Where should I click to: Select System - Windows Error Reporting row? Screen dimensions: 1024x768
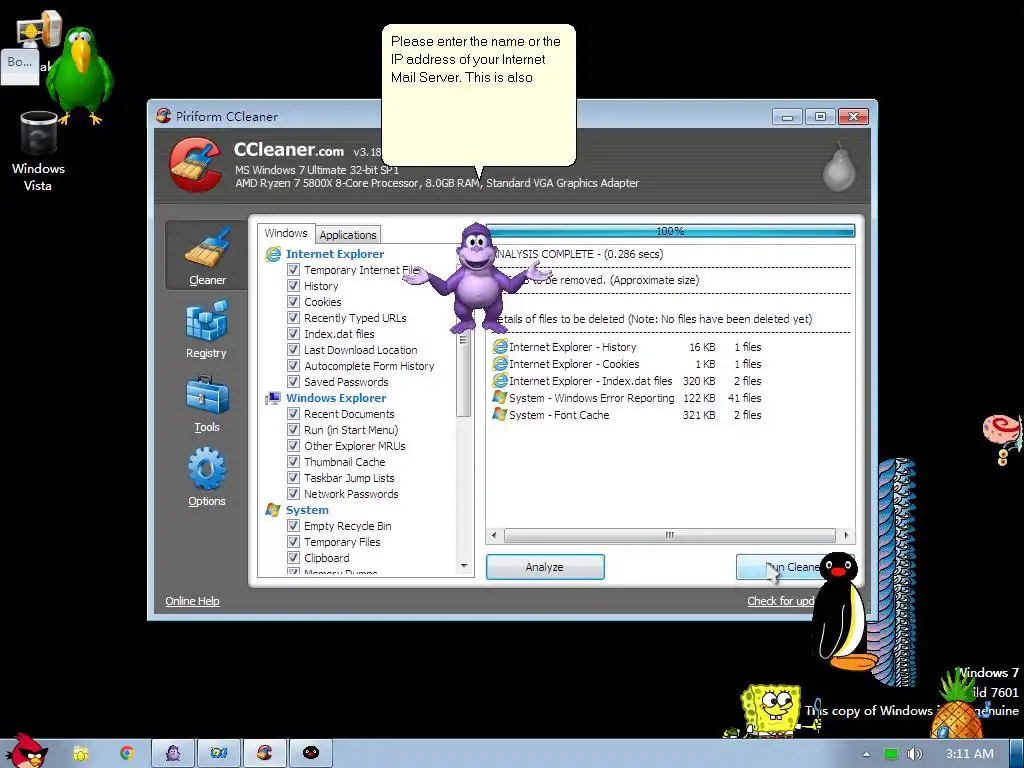point(627,398)
